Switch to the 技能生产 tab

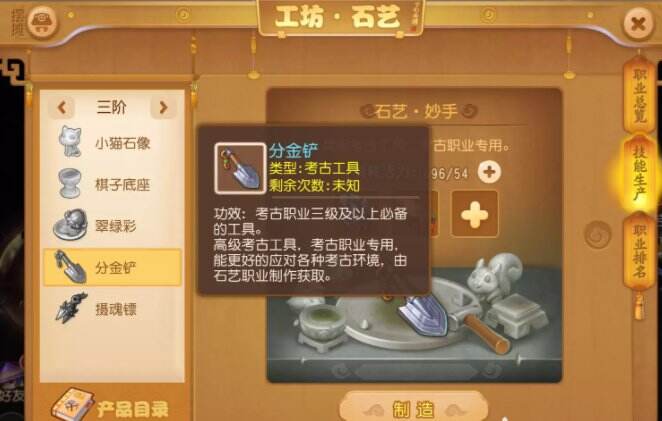[x=640, y=174]
